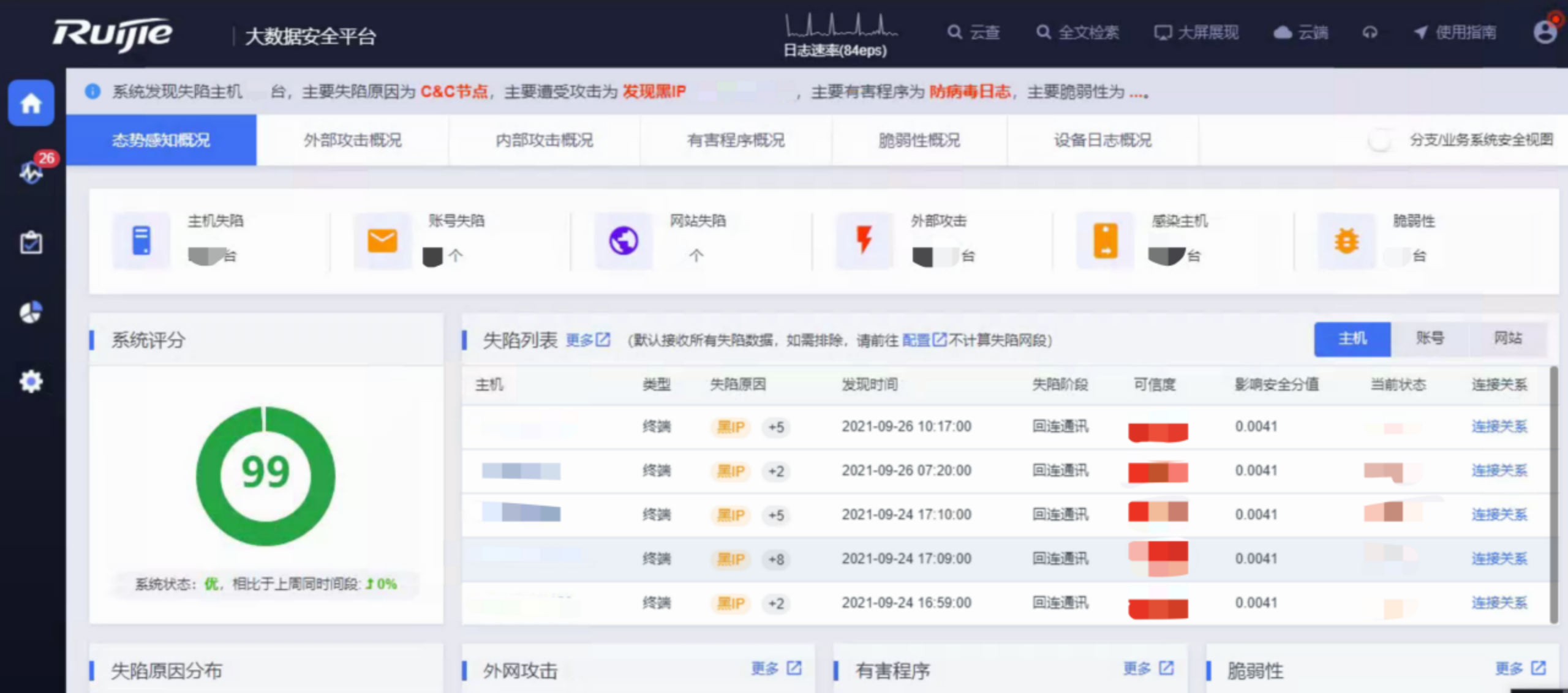Click the 网站失陷 globe icon
This screenshot has height=693, width=1568.
click(624, 241)
